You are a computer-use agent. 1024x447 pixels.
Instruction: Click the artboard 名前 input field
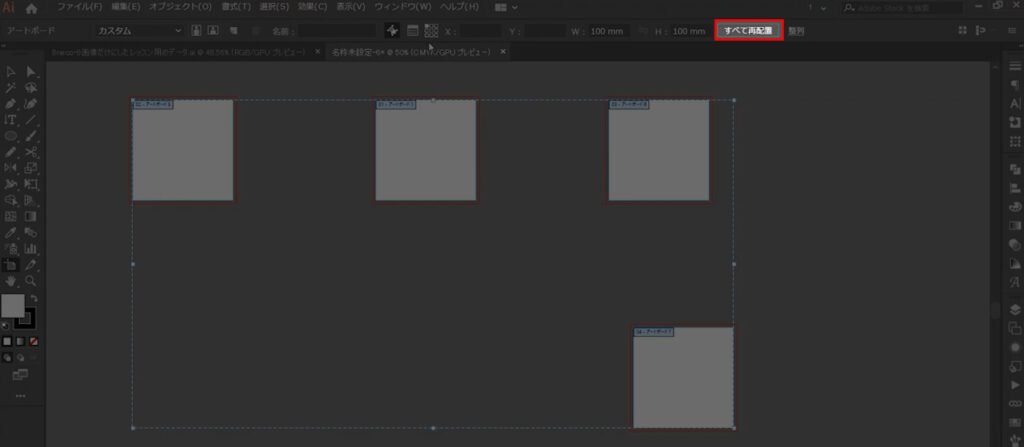click(x=335, y=31)
